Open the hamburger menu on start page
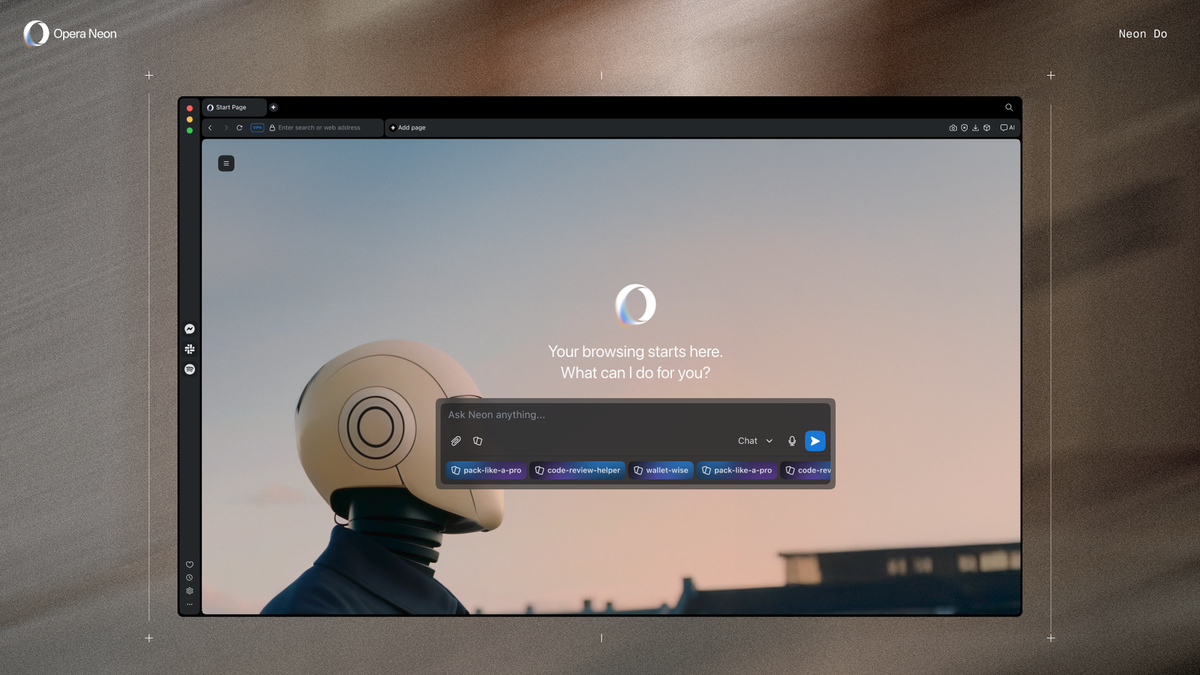Screen dimensions: 1200x675 [x=226, y=163]
